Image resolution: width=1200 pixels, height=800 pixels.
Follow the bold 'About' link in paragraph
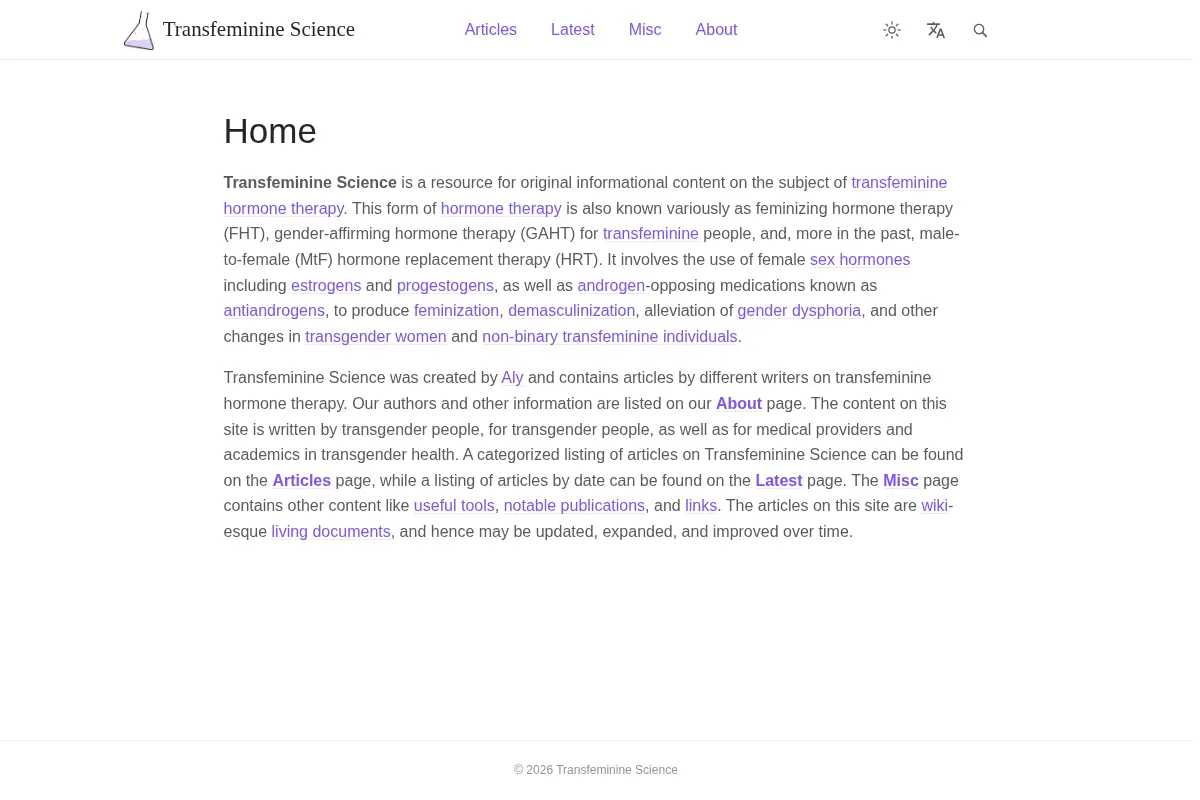(739, 404)
